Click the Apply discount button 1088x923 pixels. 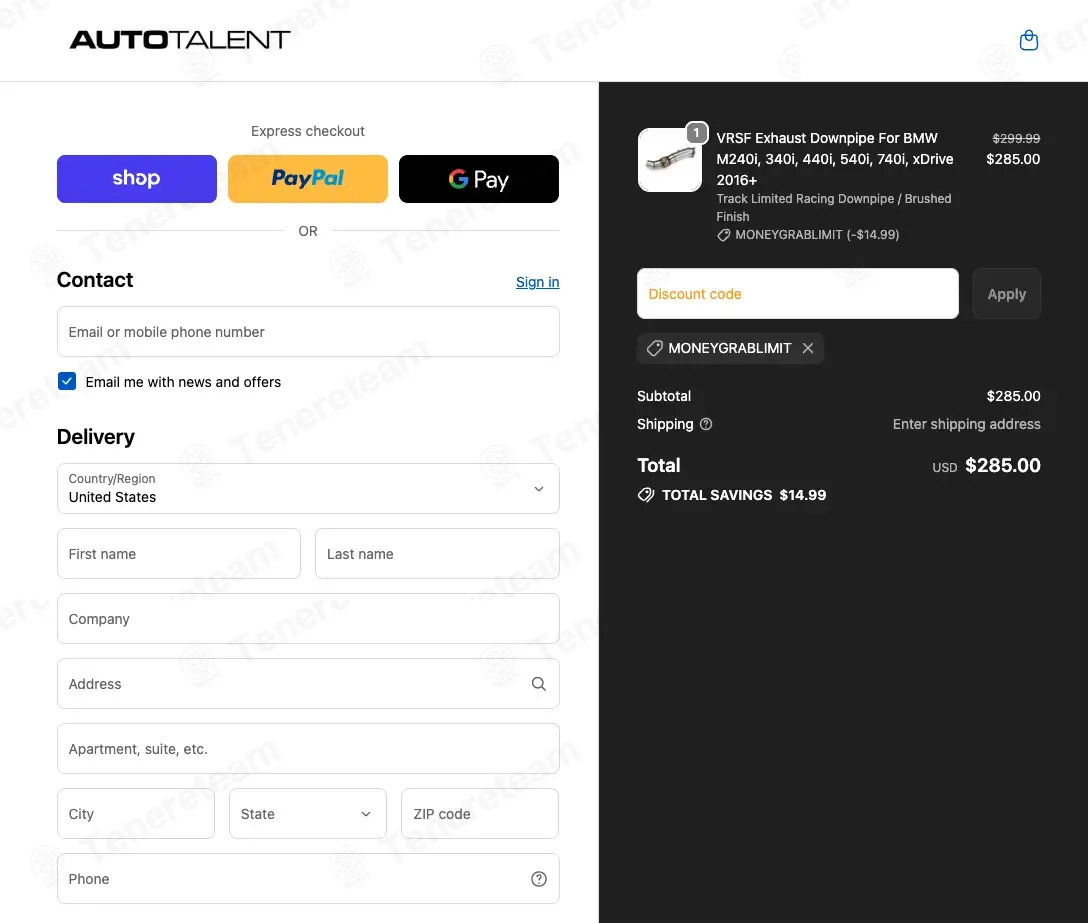pyautogui.click(x=1006, y=294)
